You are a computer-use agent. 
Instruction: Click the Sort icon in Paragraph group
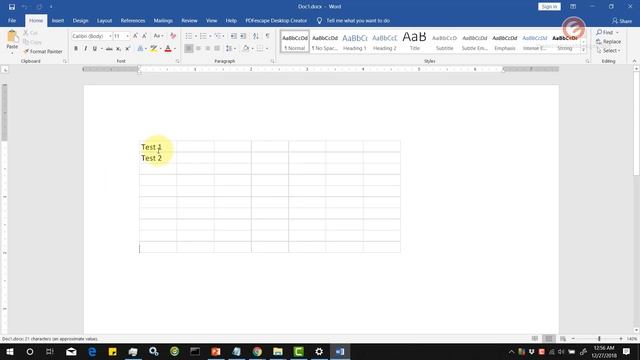[256, 36]
